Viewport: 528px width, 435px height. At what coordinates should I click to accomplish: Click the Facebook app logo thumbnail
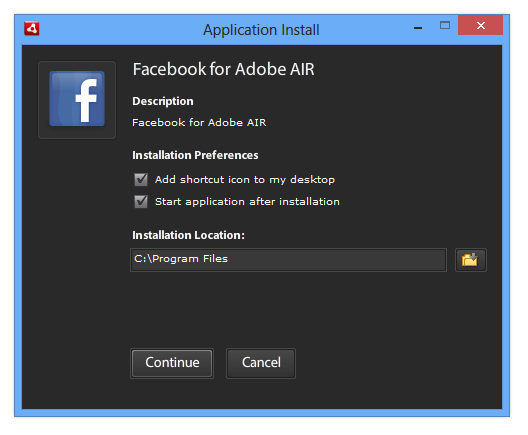tap(77, 100)
